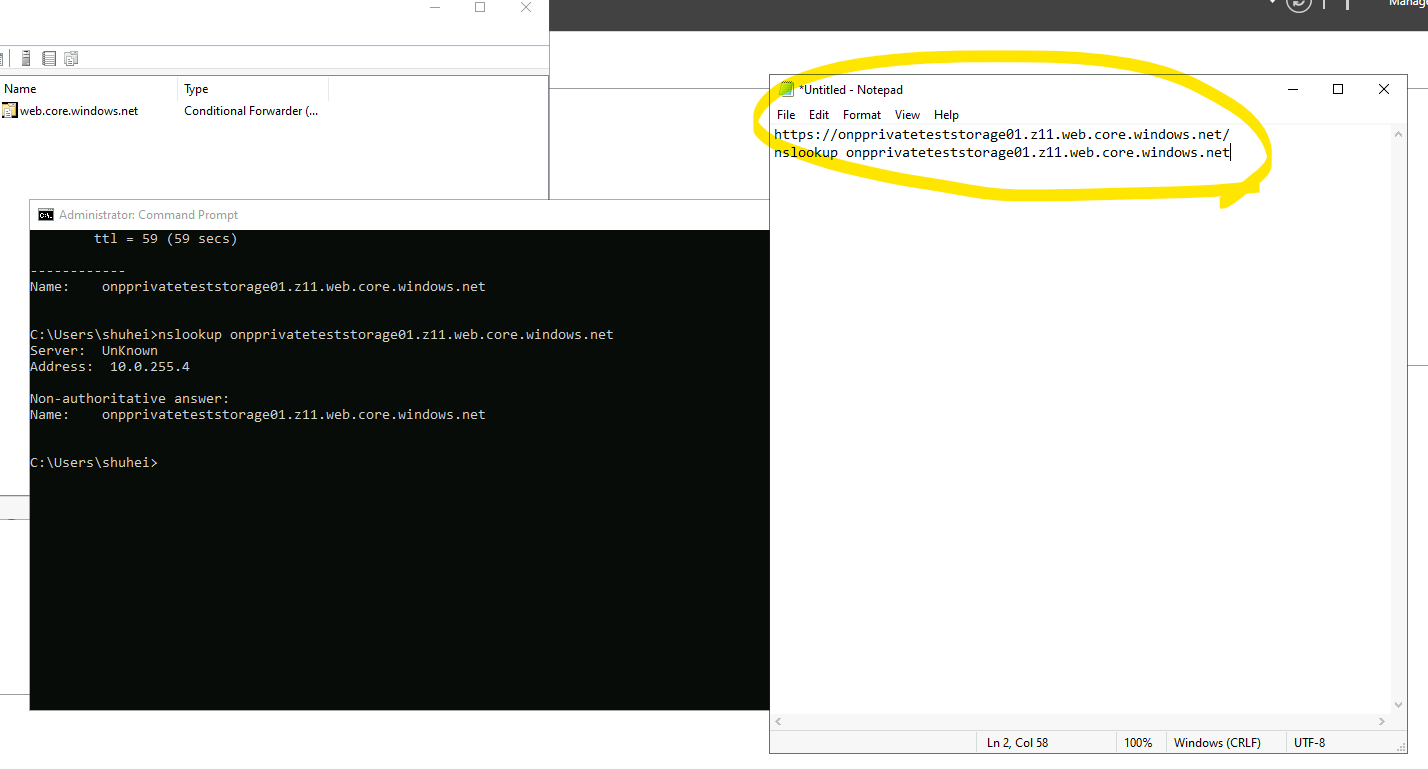Click the stacked documents icon in DNS toolbar
Image resolution: width=1428 pixels, height=769 pixels.
[71, 59]
